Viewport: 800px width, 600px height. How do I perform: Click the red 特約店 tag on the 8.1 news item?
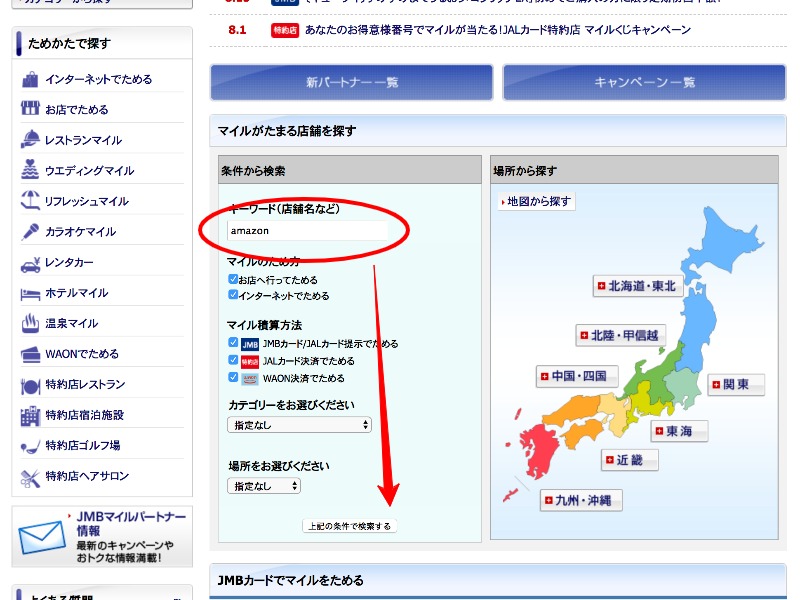tap(284, 30)
